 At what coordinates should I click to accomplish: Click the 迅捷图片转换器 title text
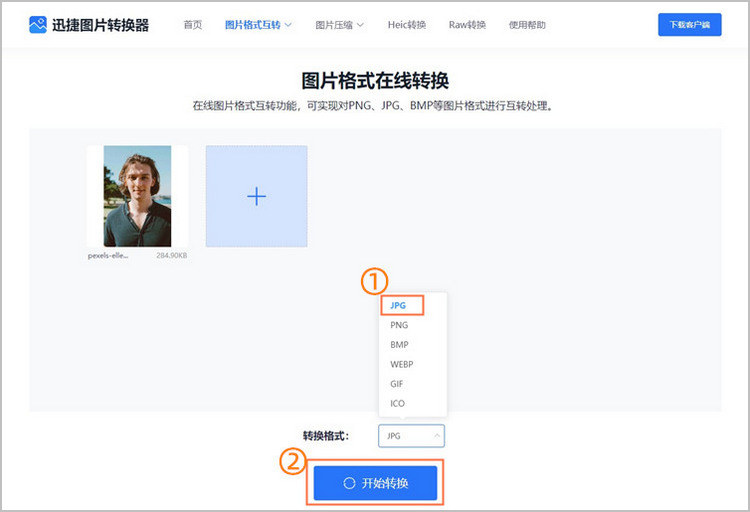[100, 25]
